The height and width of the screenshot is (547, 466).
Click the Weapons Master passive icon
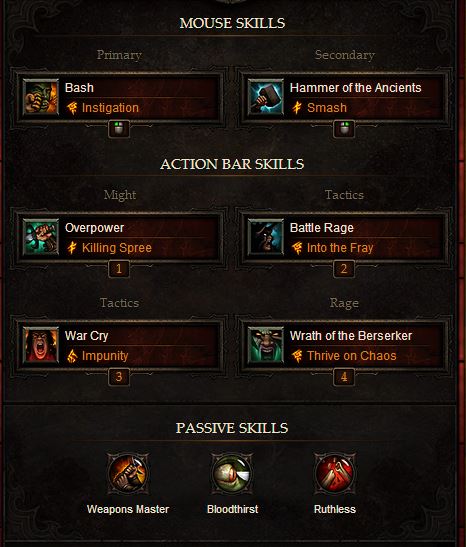128,473
